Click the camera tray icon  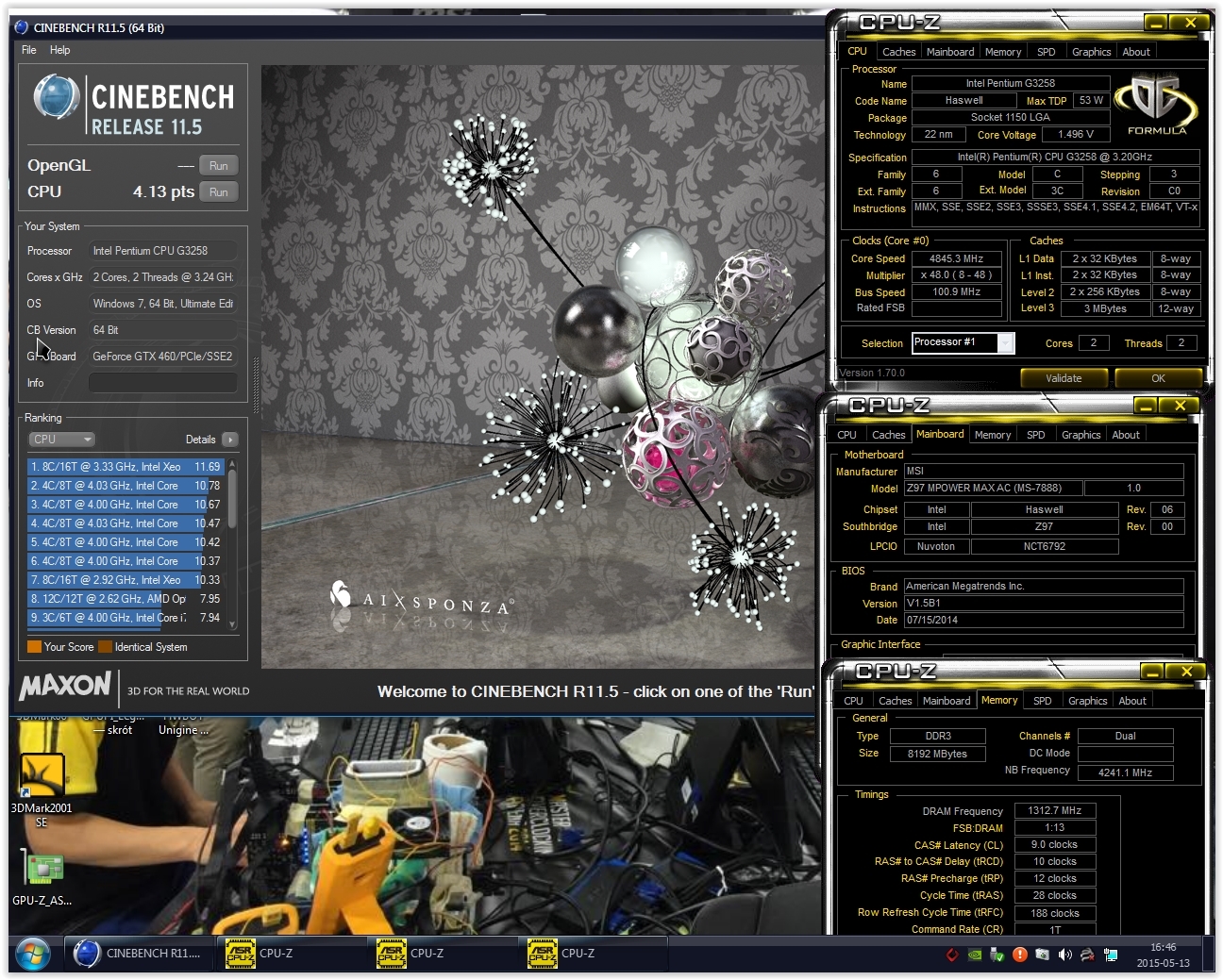(x=1043, y=955)
